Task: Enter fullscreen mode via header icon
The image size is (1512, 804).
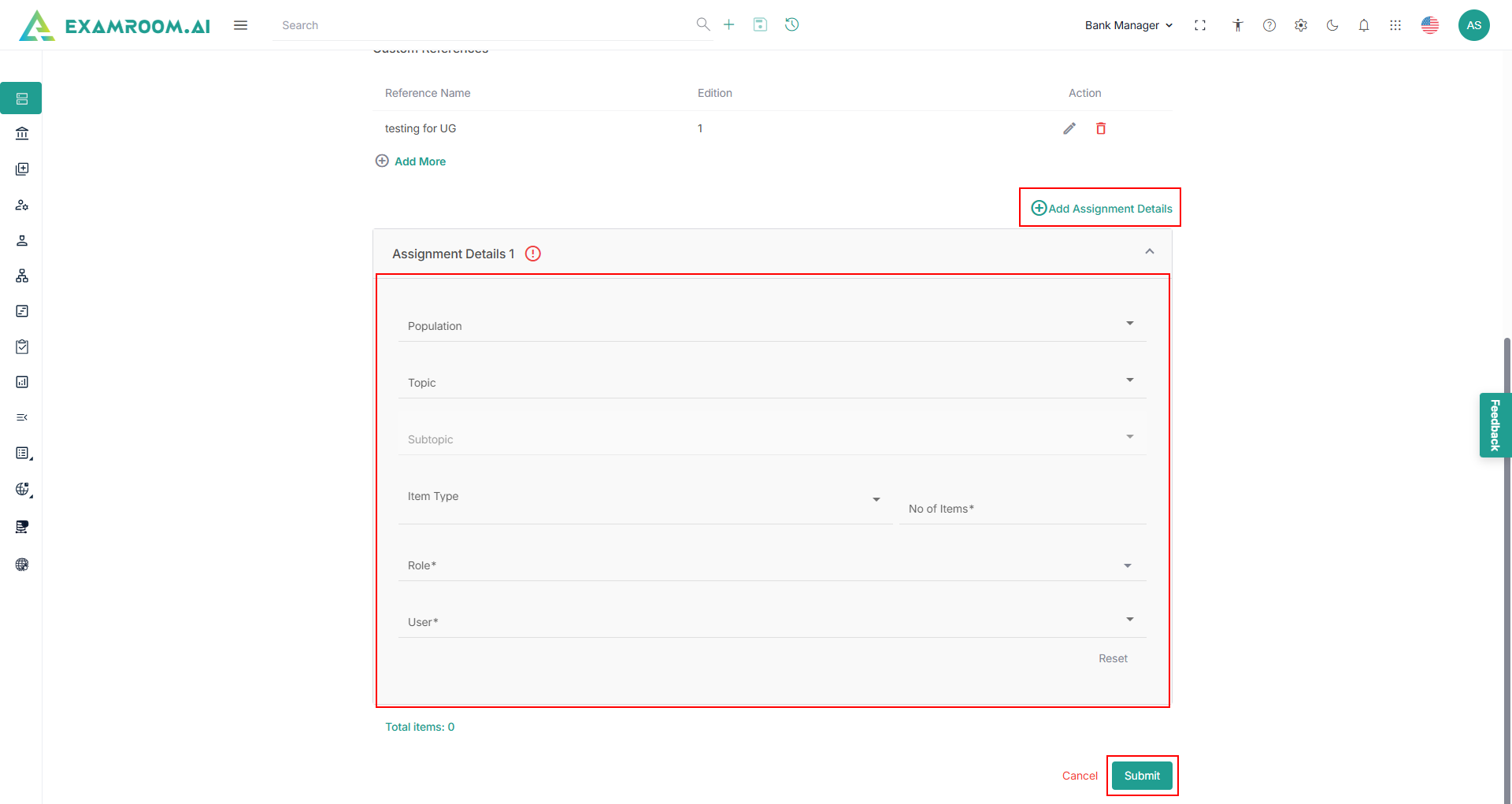Action: pos(1200,25)
